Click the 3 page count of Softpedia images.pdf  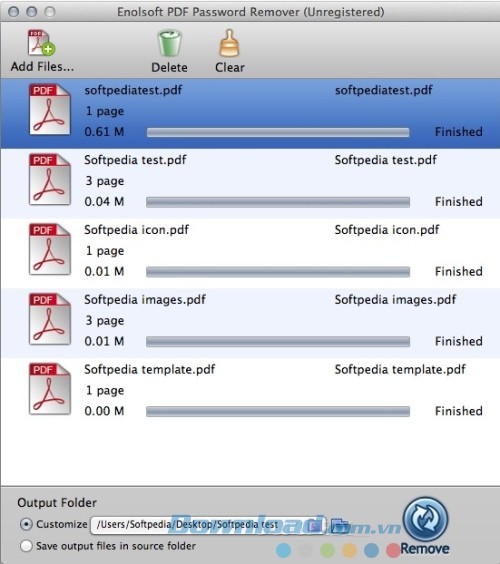tap(105, 320)
